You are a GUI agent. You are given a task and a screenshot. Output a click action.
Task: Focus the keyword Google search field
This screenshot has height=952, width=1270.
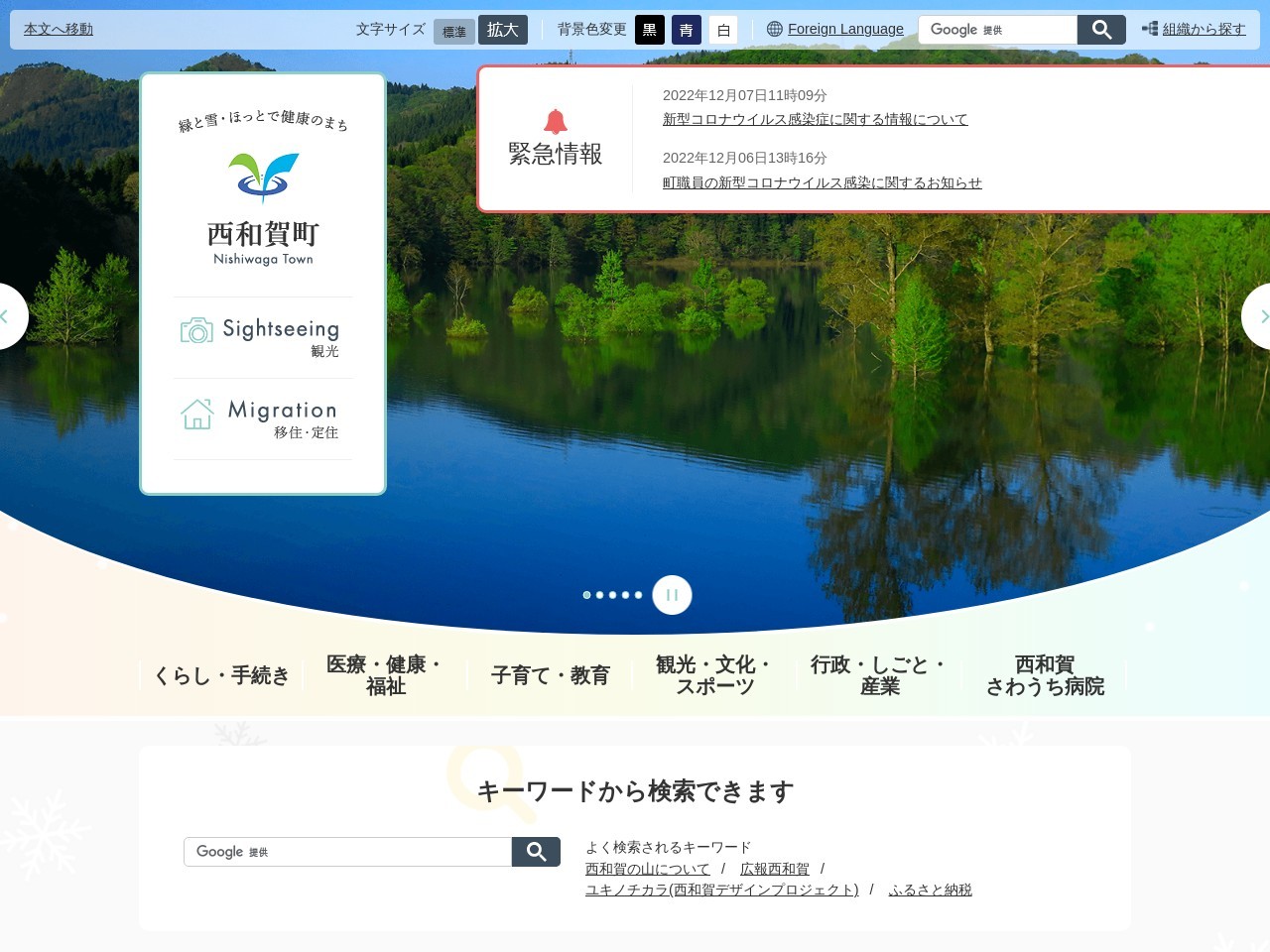point(347,852)
